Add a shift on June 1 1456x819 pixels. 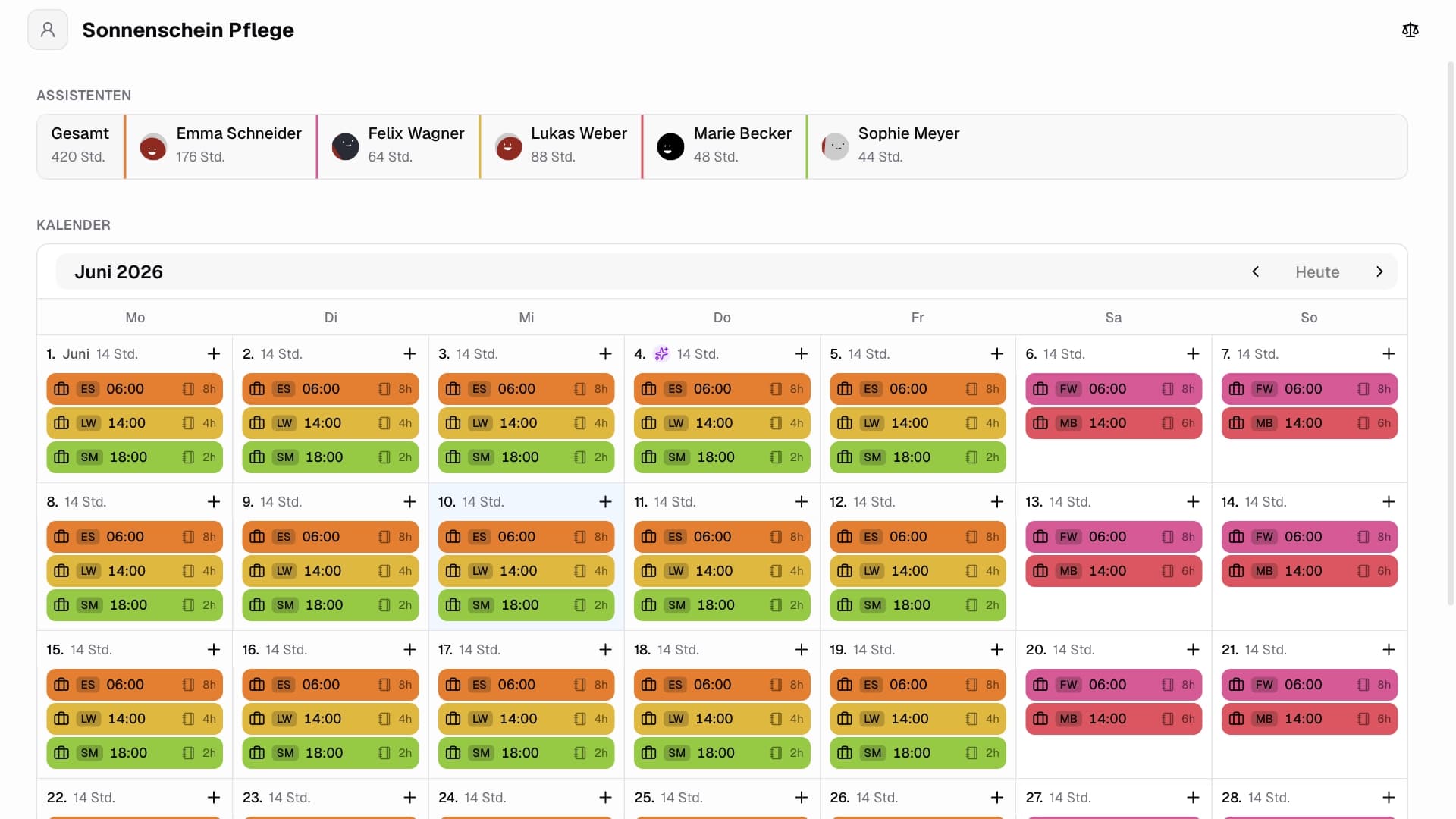coord(214,354)
